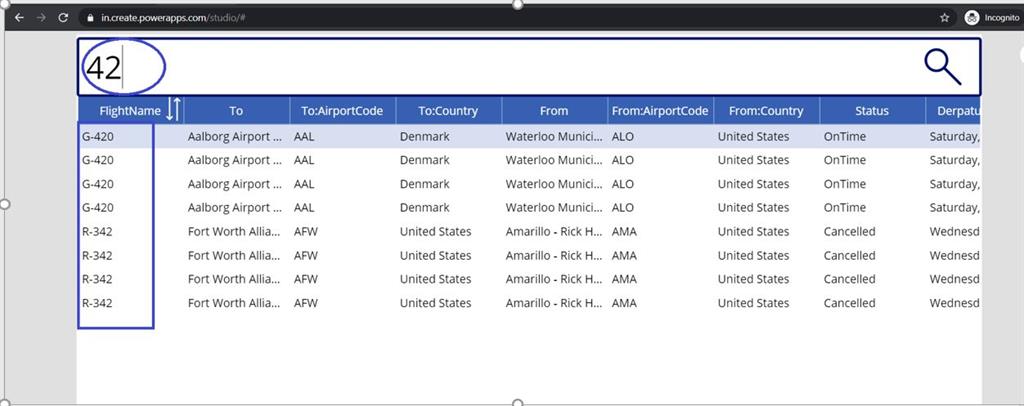Image resolution: width=1024 pixels, height=406 pixels.
Task: Select the first R-342 flight row
Action: (x=529, y=231)
